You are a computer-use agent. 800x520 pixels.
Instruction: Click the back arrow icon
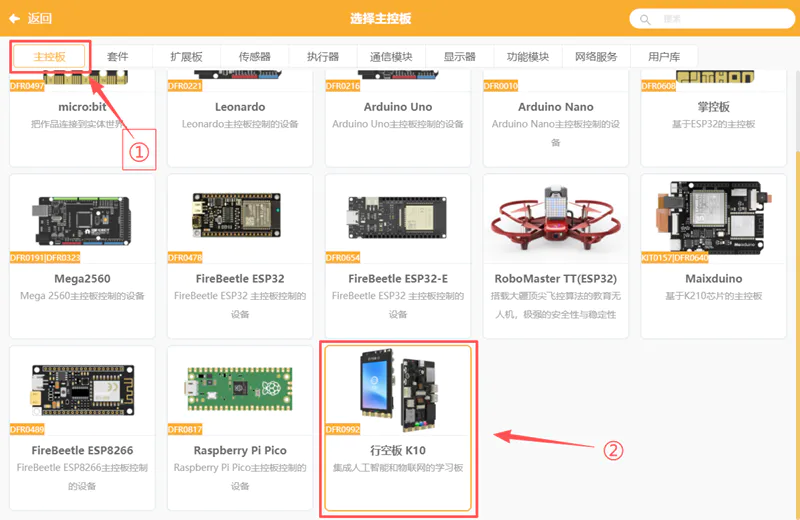click(14, 19)
